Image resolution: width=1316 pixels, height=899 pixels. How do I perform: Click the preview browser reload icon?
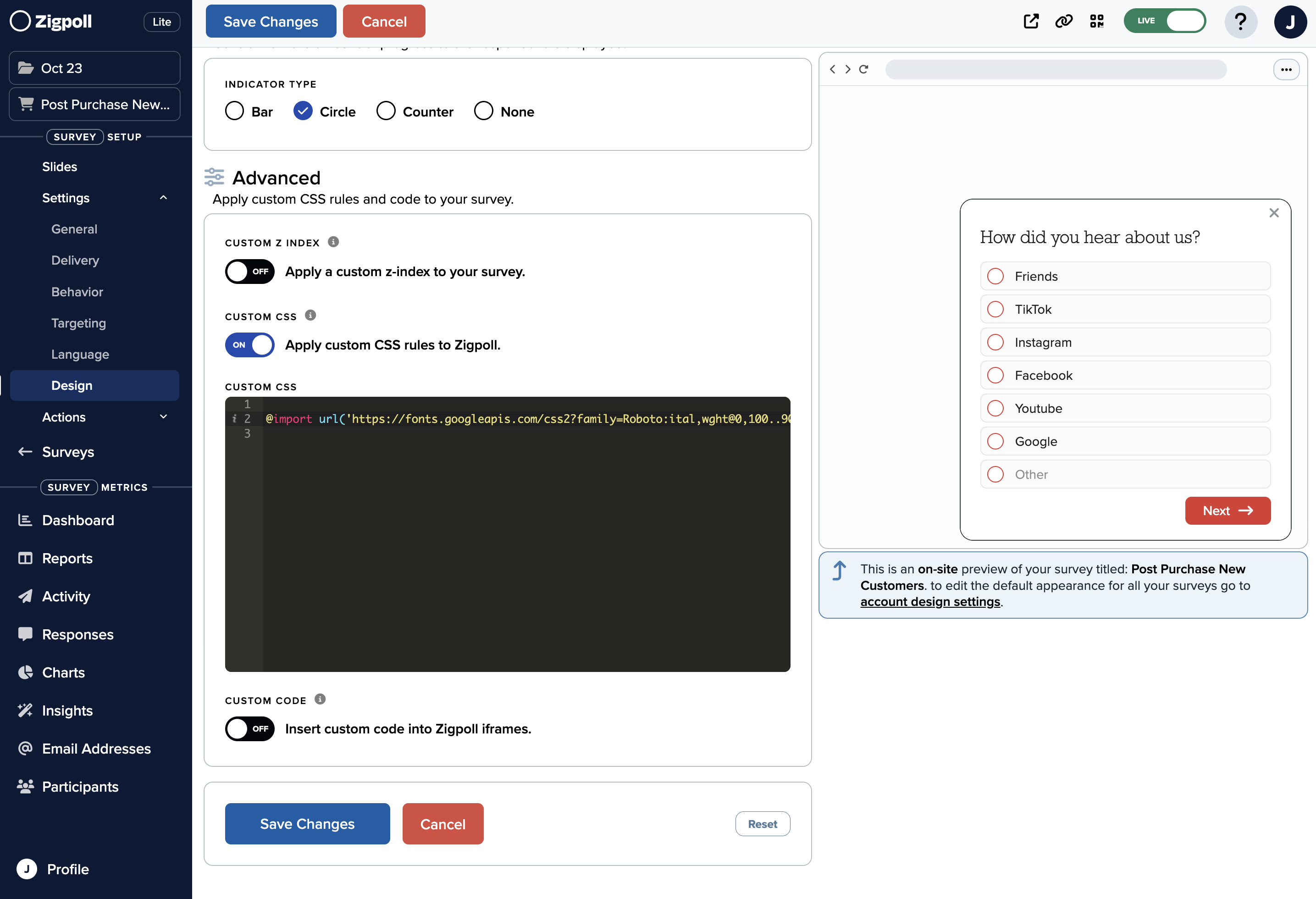pyautogui.click(x=863, y=69)
